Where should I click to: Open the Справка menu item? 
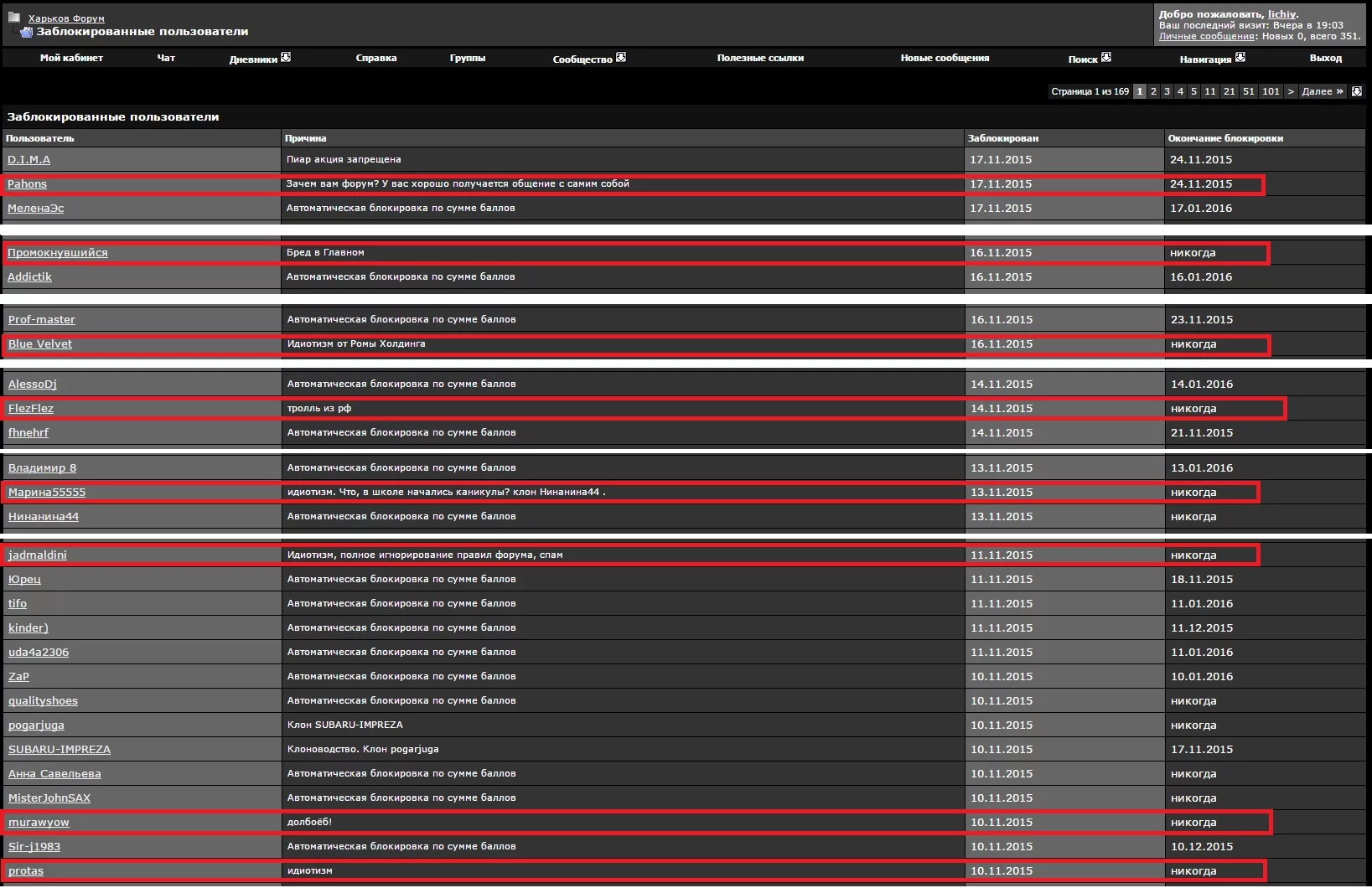[x=376, y=58]
